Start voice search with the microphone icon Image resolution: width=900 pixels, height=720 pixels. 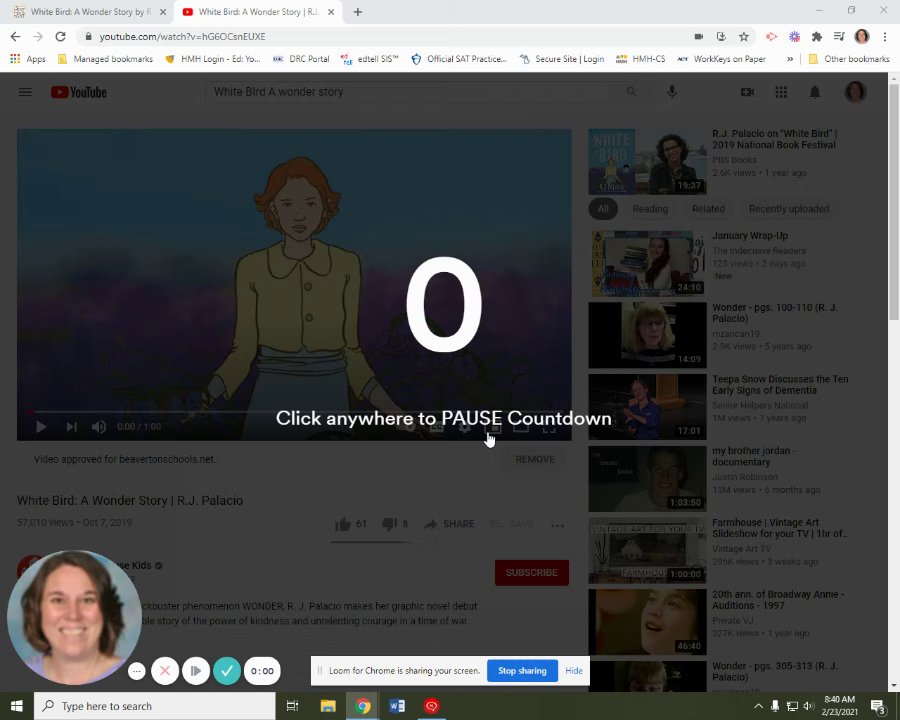(672, 92)
